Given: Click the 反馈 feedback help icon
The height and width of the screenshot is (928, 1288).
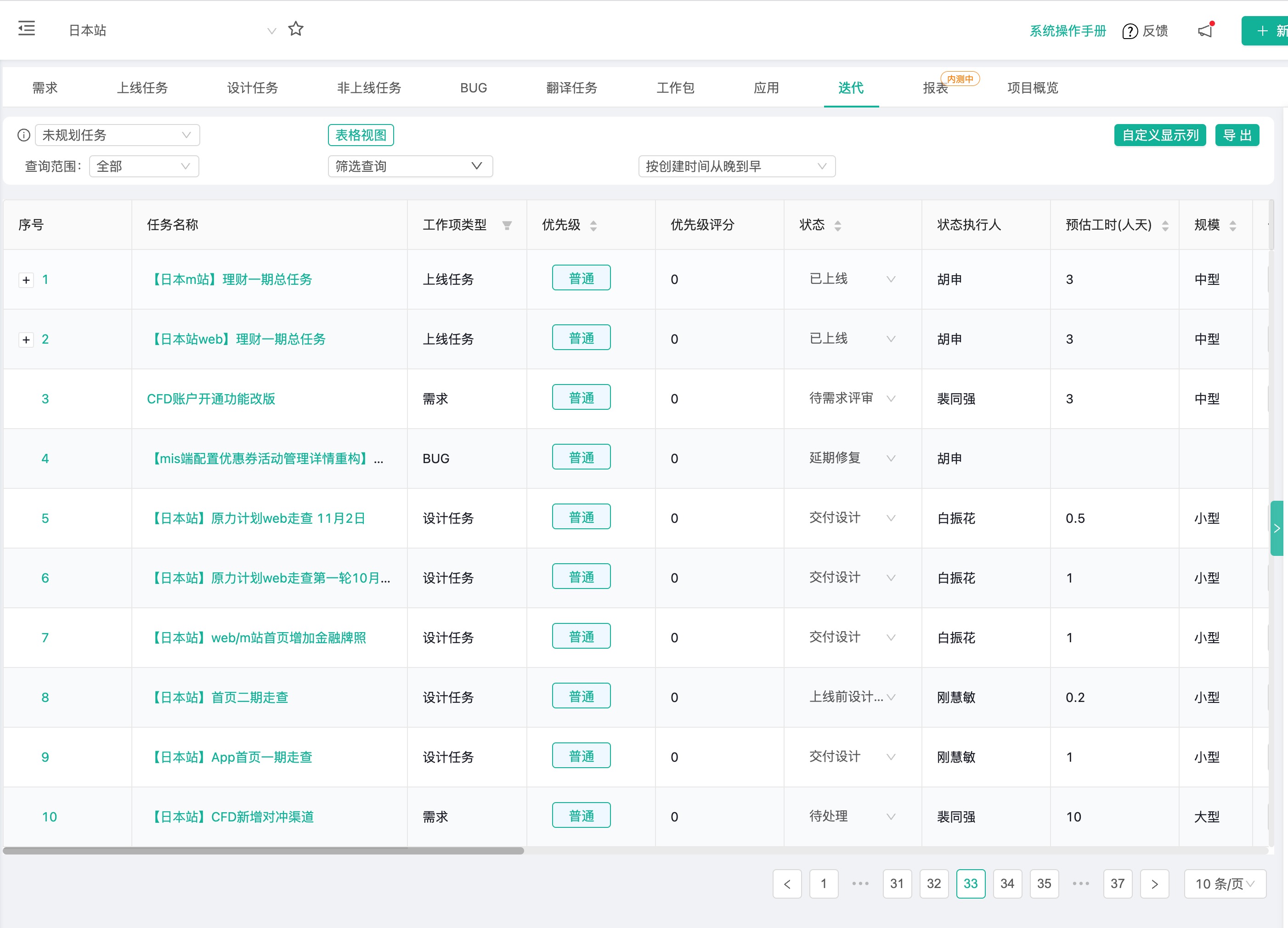Looking at the screenshot, I should [1145, 31].
